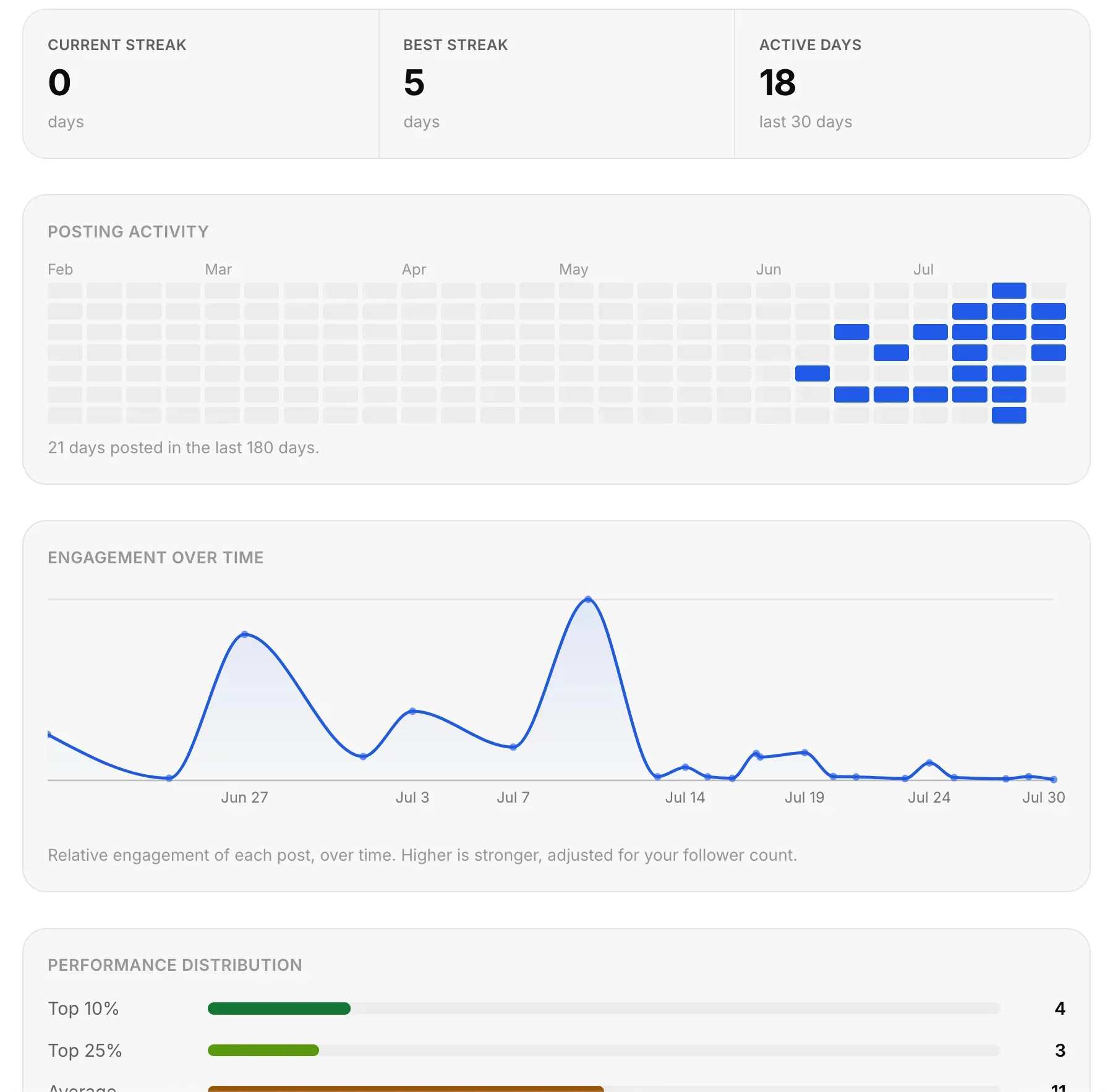Click the Top 10% green progress bar
The width and height of the screenshot is (1113, 1092).
pyautogui.click(x=279, y=1009)
